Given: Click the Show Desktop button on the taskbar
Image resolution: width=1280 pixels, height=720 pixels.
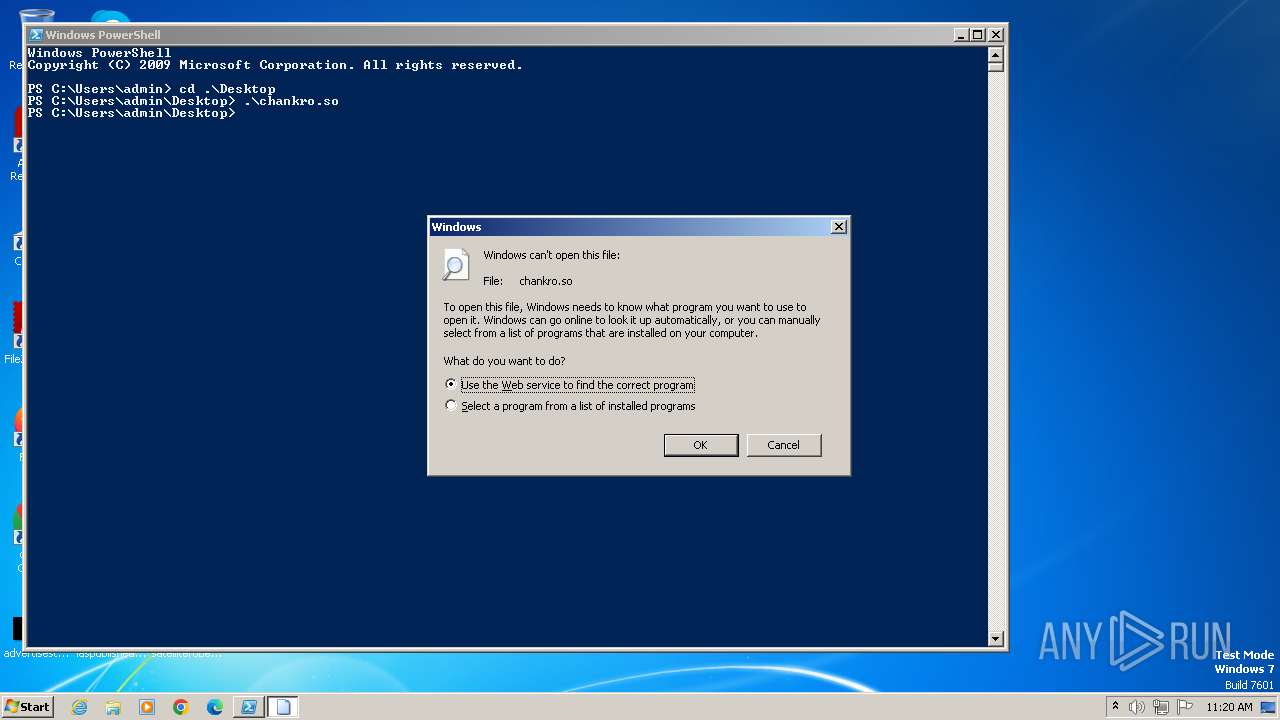Looking at the screenshot, I should click(x=1268, y=707).
